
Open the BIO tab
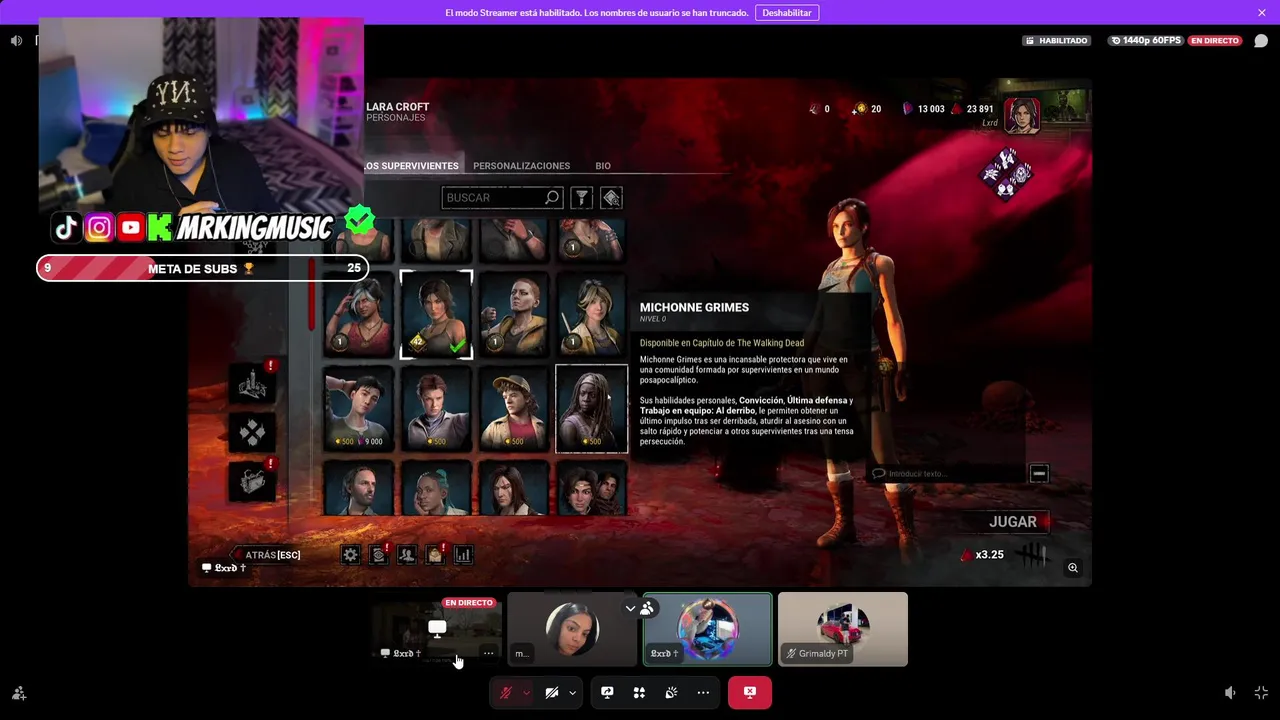pyautogui.click(x=603, y=166)
